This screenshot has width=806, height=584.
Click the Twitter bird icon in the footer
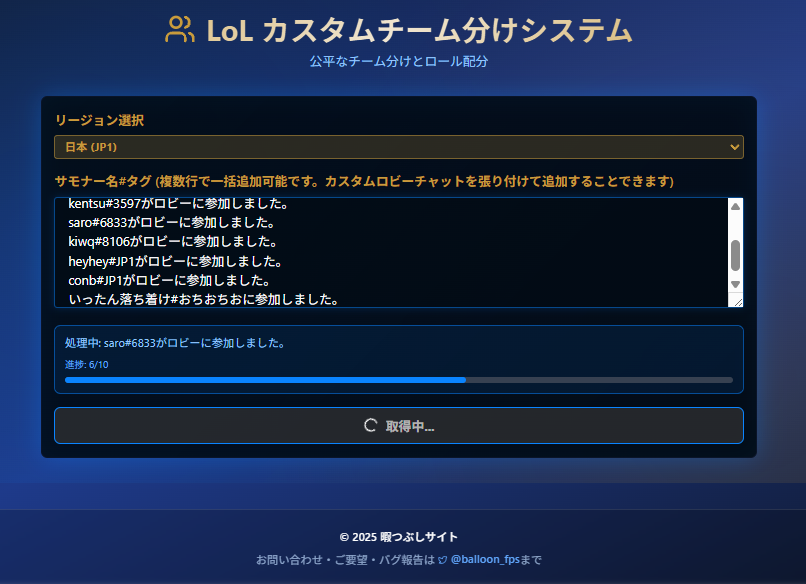[443, 560]
